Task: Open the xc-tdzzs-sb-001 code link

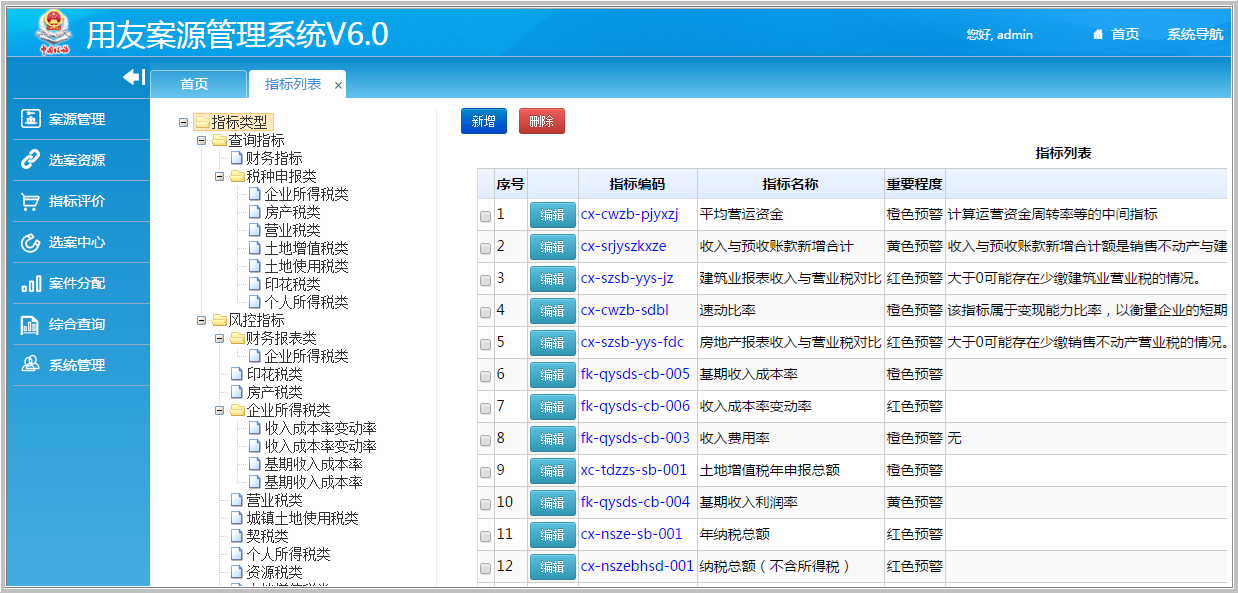Action: click(x=634, y=470)
